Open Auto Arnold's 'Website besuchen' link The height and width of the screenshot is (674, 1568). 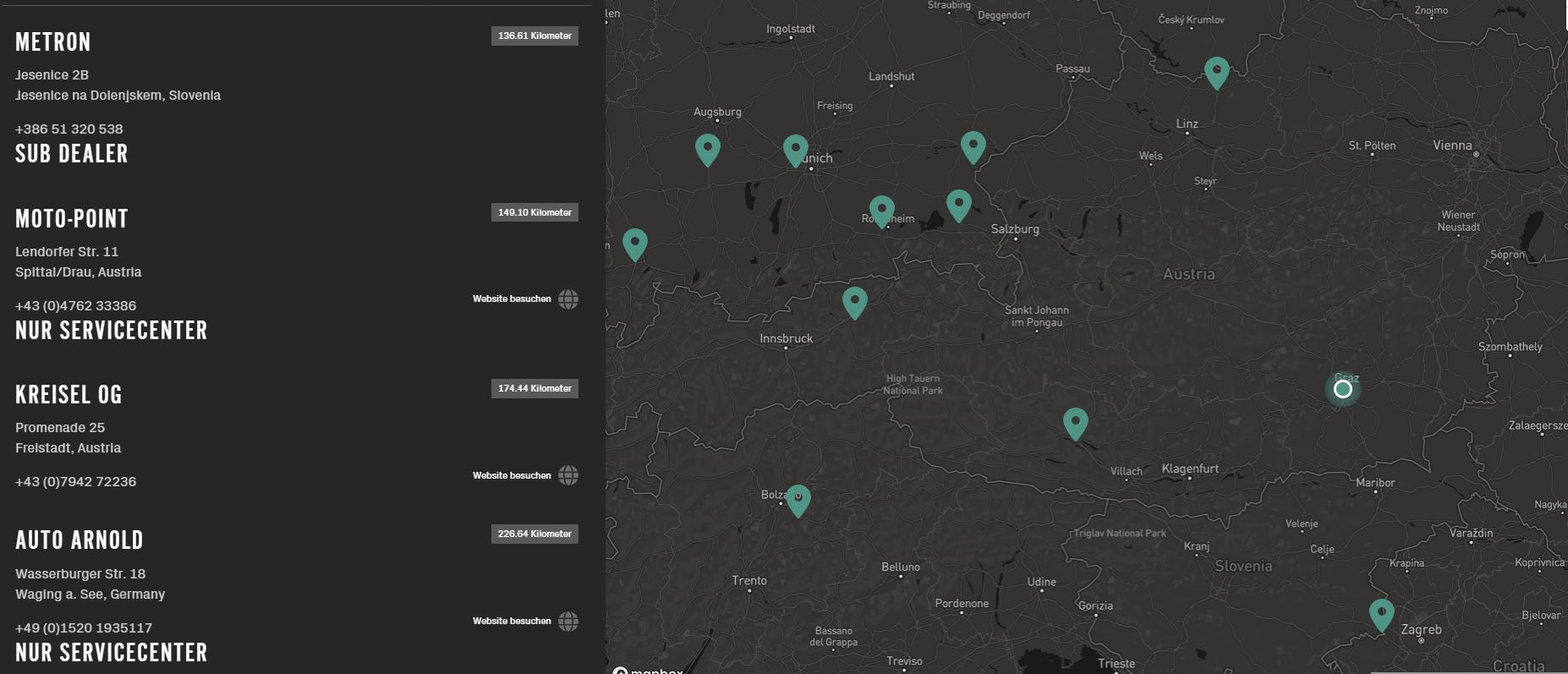tap(512, 622)
